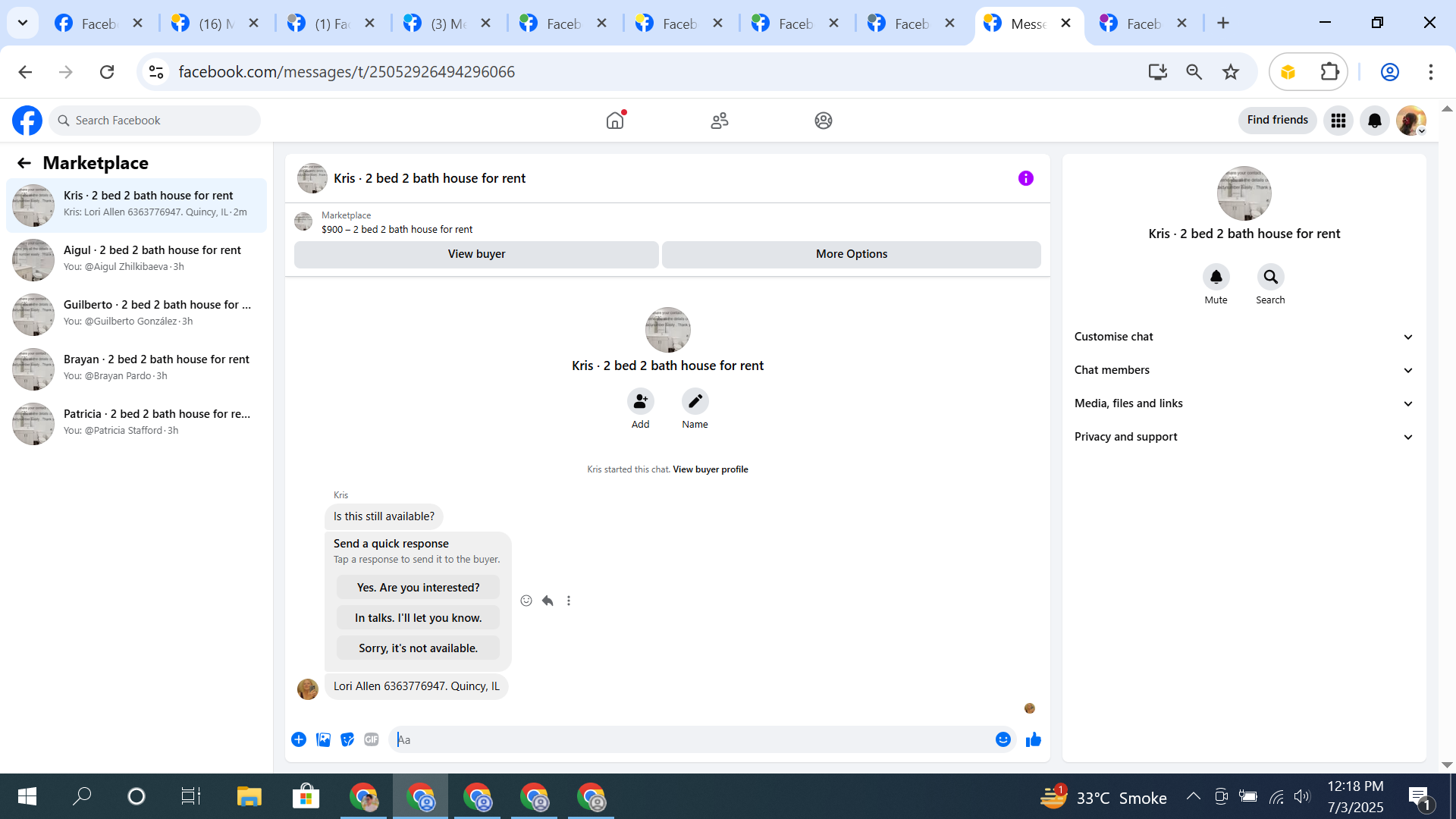The image size is (1456, 819).
Task: Click the View buyer button
Action: [476, 254]
